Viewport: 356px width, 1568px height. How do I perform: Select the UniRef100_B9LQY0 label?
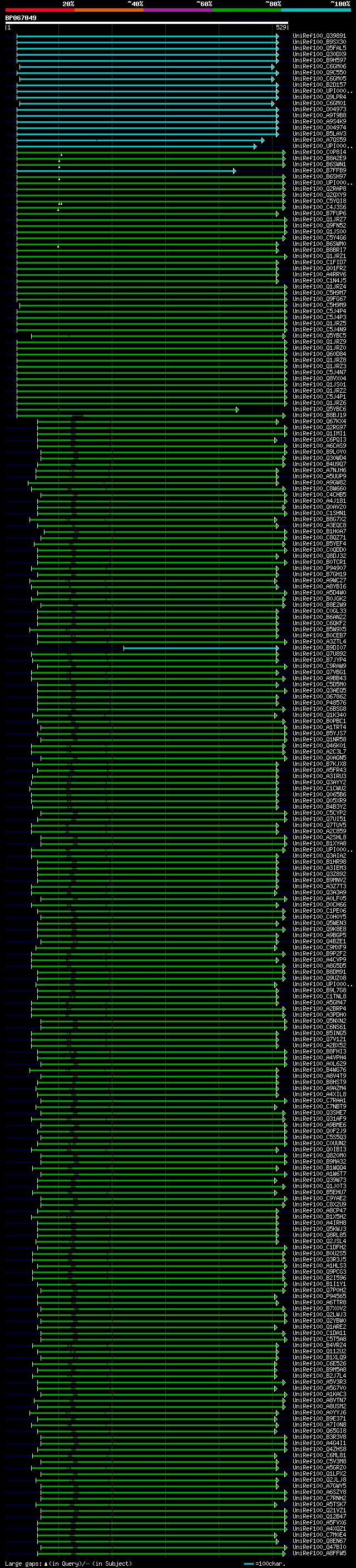tap(319, 452)
